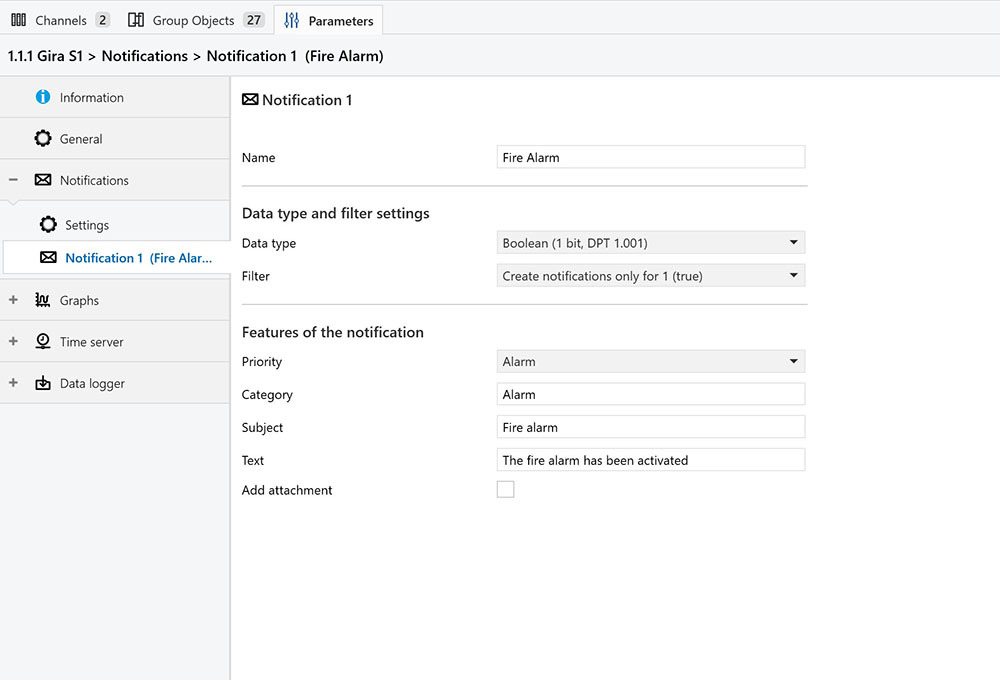Switch to the Group Objects tab
Screen dimensions: 1000x680
pos(194,20)
